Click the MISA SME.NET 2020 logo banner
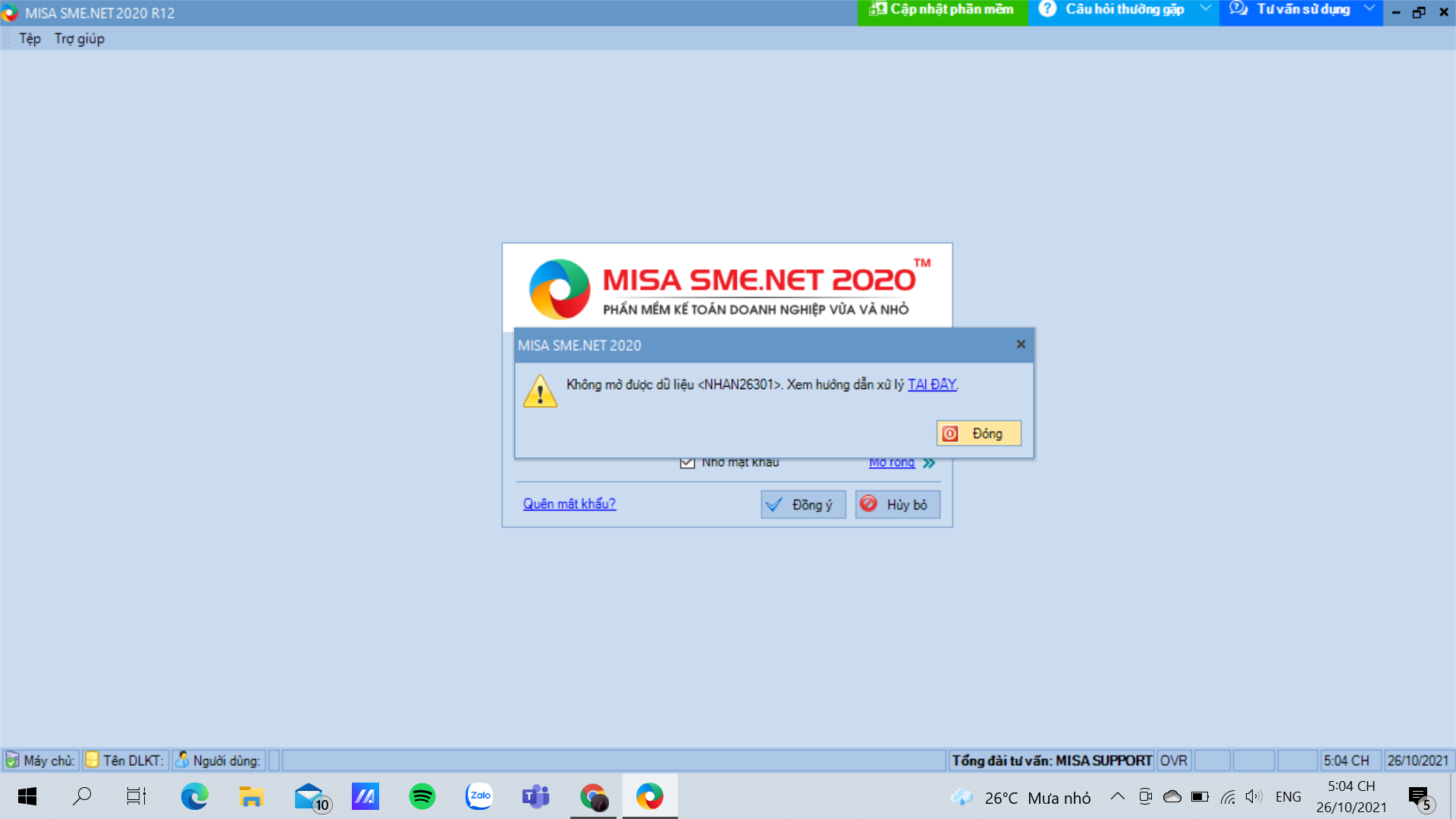Image resolution: width=1456 pixels, height=819 pixels. click(727, 287)
